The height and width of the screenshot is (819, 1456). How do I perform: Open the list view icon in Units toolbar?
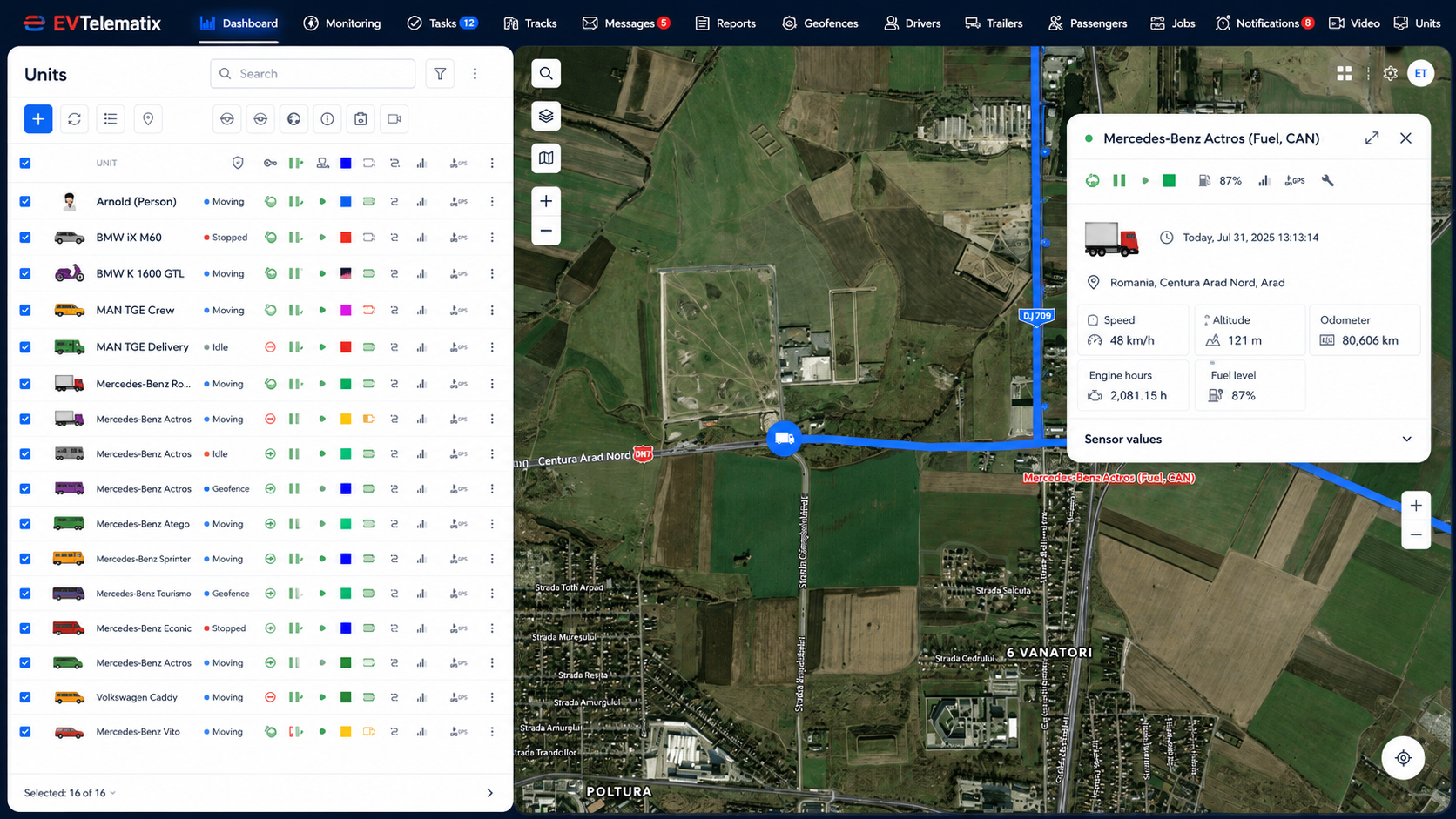coord(111,119)
